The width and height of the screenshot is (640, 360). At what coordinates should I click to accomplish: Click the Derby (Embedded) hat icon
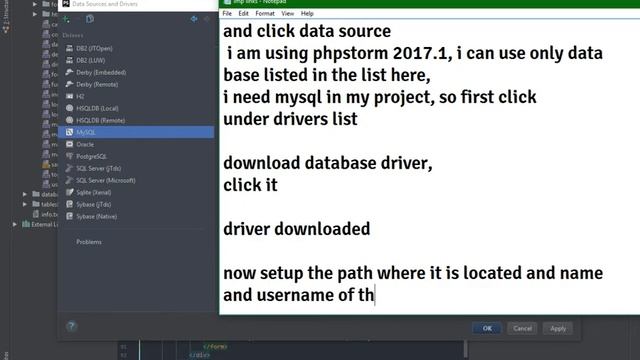coord(69,72)
